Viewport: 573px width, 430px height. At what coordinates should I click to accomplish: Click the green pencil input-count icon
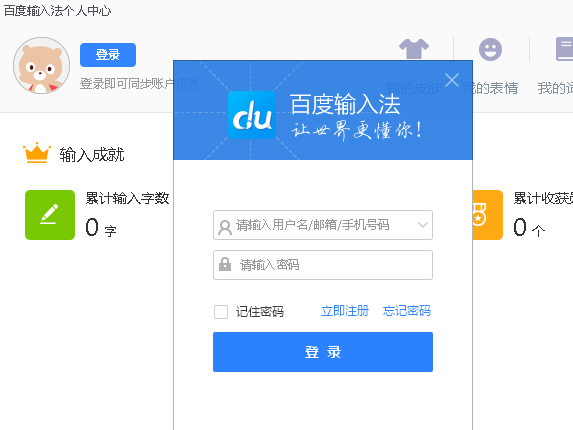coord(50,215)
